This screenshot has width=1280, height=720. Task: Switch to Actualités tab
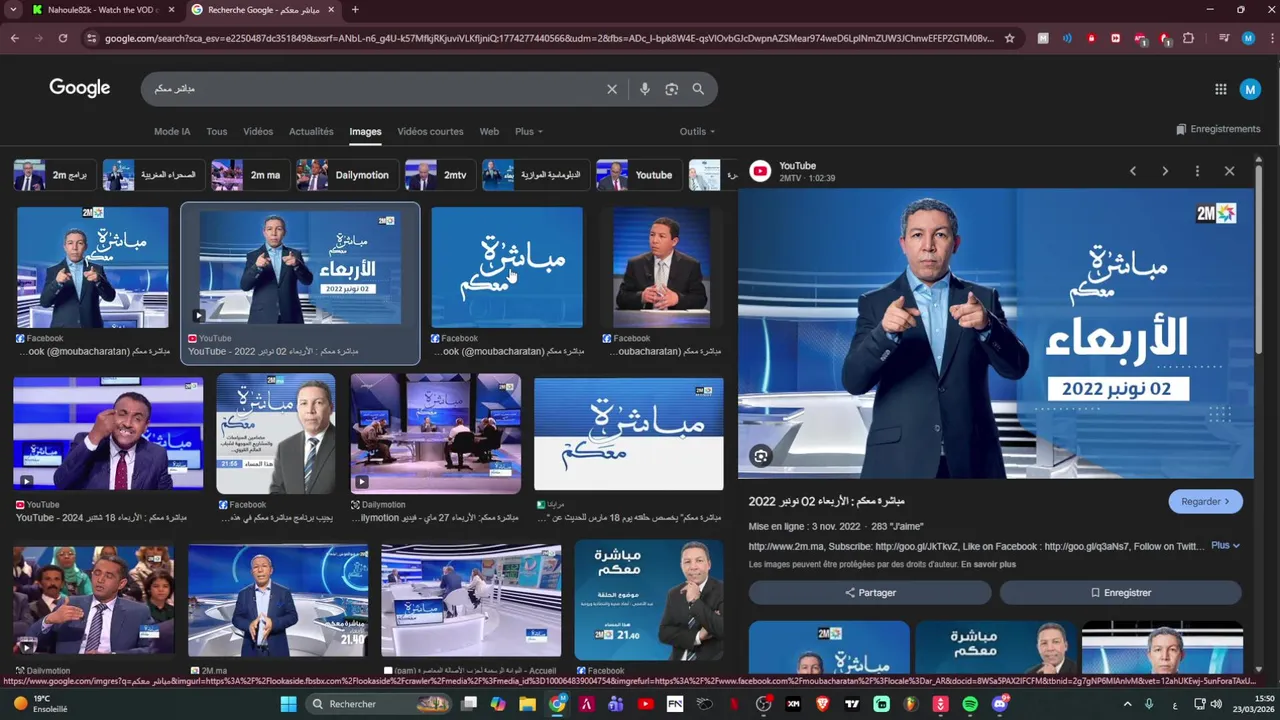311,131
